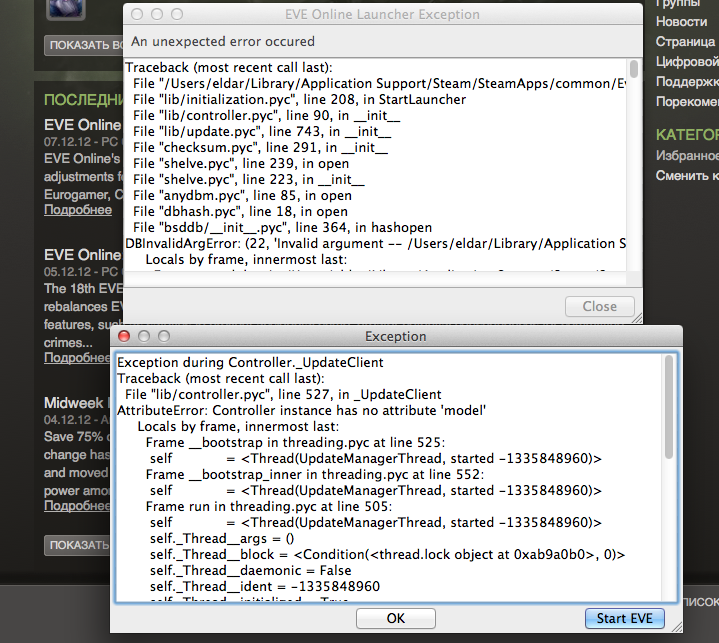Click the top ПОКАЗАТЬ button near avatar
Screen dimensions: 719x643
(83, 46)
